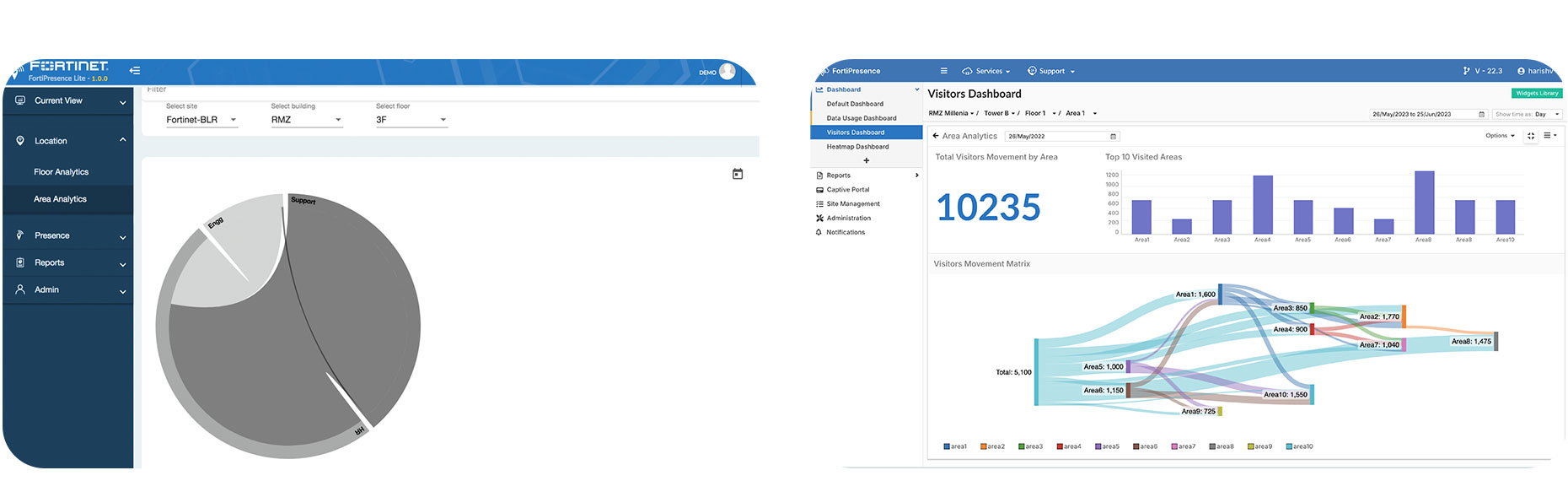
Task: Collapse the FortiPresence Lite sidebar menu icon
Action: coord(135,71)
